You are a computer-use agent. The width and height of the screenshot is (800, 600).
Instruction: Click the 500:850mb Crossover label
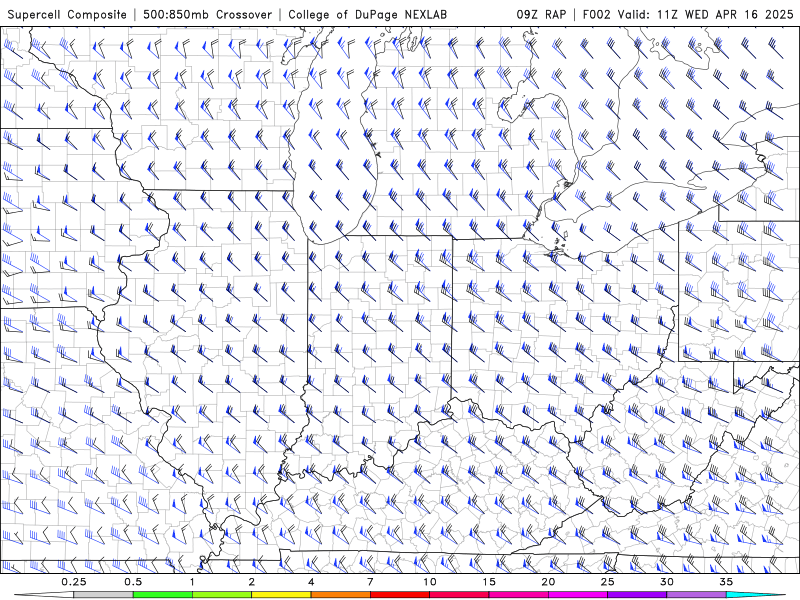(x=207, y=14)
